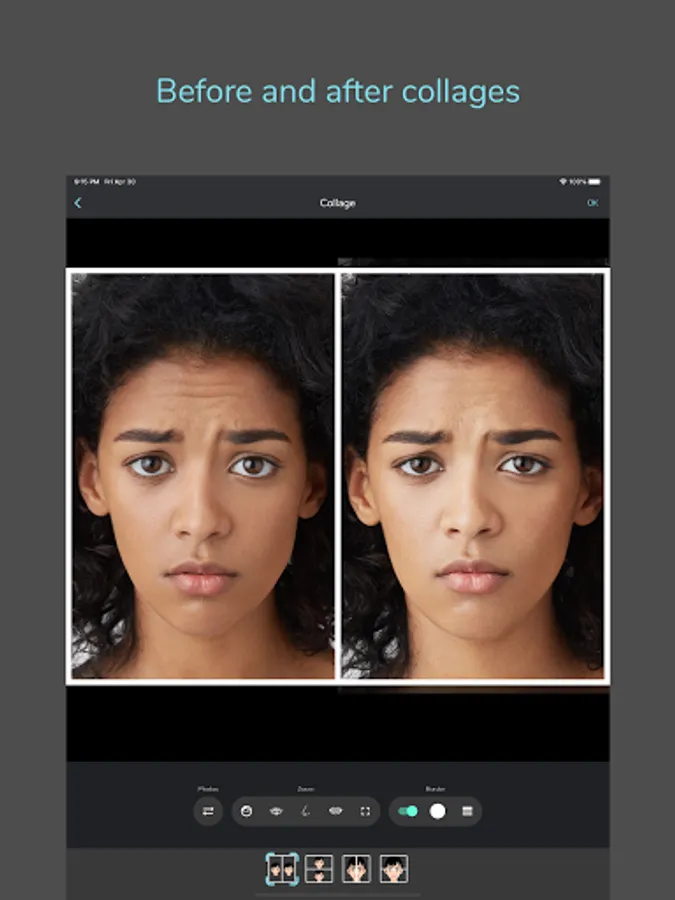Select the full frame zoom icon
The image size is (675, 900).
(365, 811)
